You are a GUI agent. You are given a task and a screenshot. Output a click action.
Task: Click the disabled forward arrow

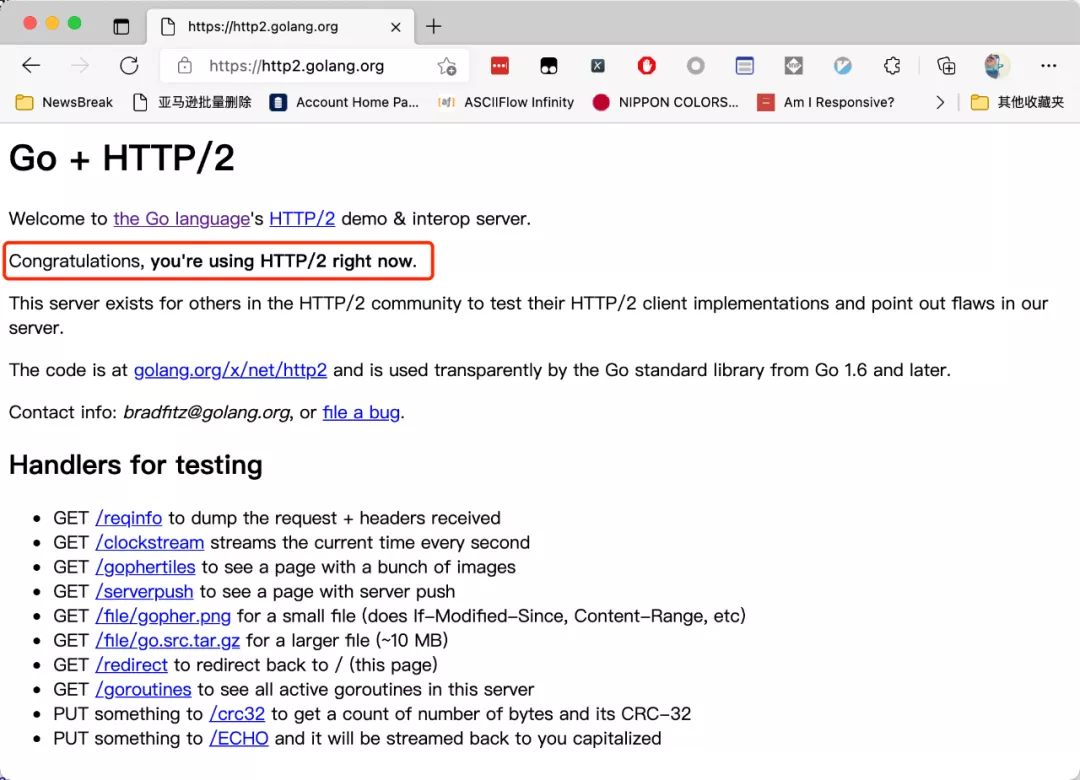click(x=80, y=65)
